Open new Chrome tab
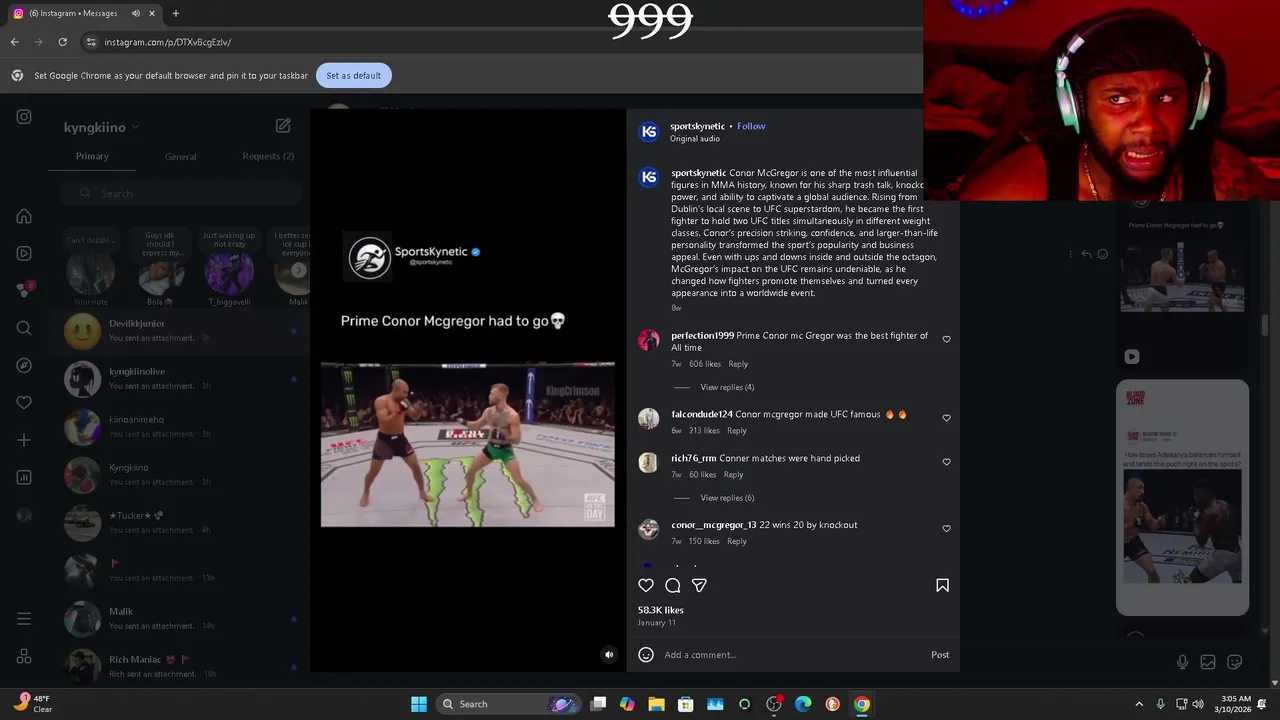Image resolution: width=1280 pixels, height=720 pixels. 176,13
